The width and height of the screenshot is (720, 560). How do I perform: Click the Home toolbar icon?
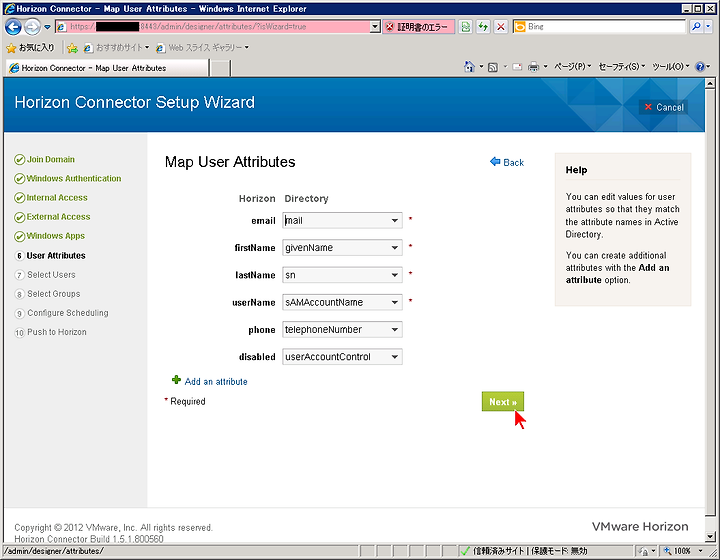pos(469,67)
